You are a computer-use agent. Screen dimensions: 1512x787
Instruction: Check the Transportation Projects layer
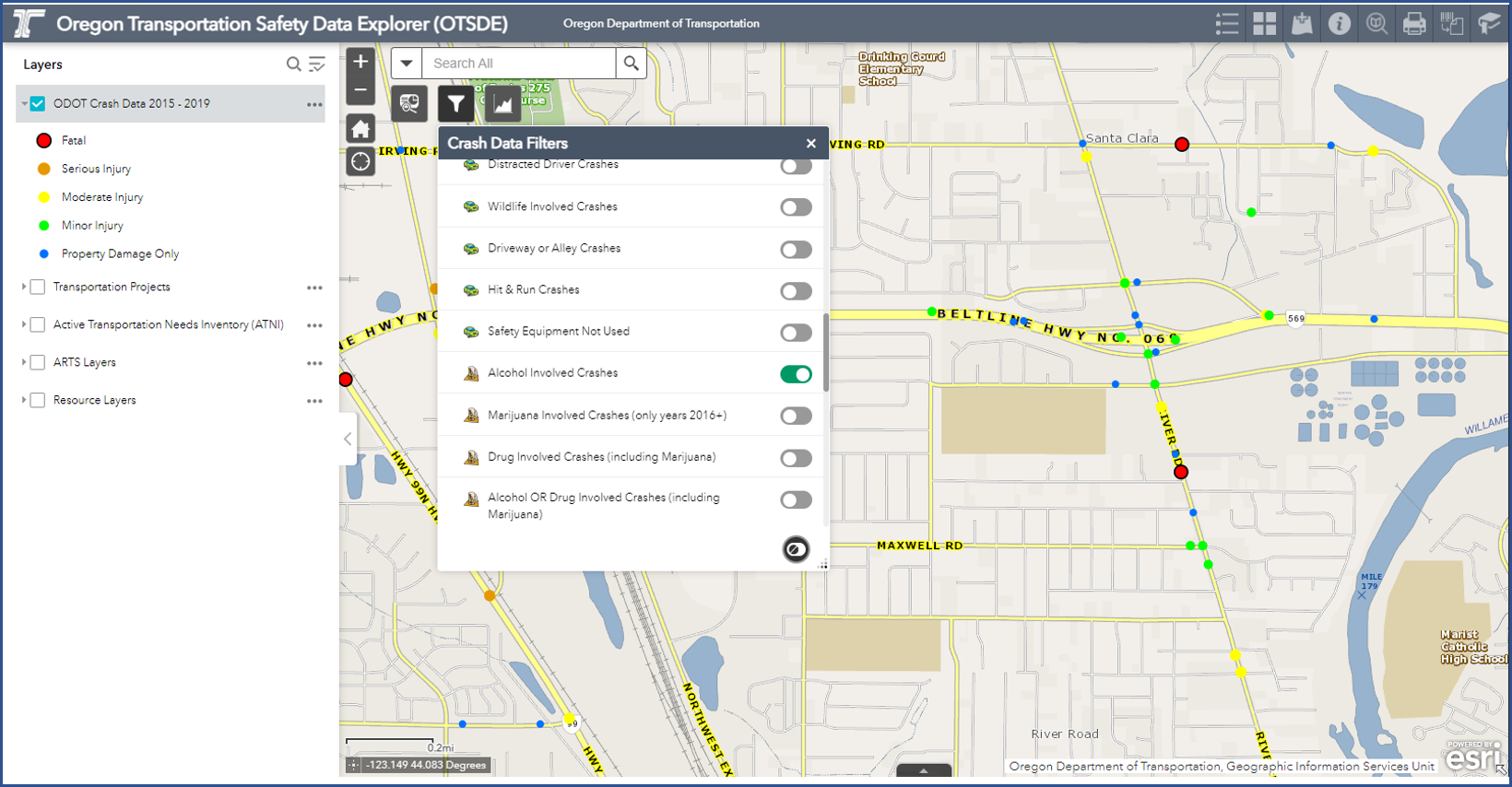[38, 287]
